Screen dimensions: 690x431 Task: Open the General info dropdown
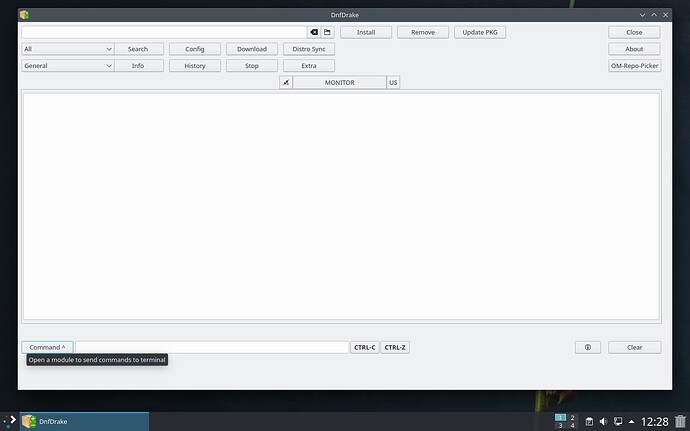pyautogui.click(x=68, y=66)
